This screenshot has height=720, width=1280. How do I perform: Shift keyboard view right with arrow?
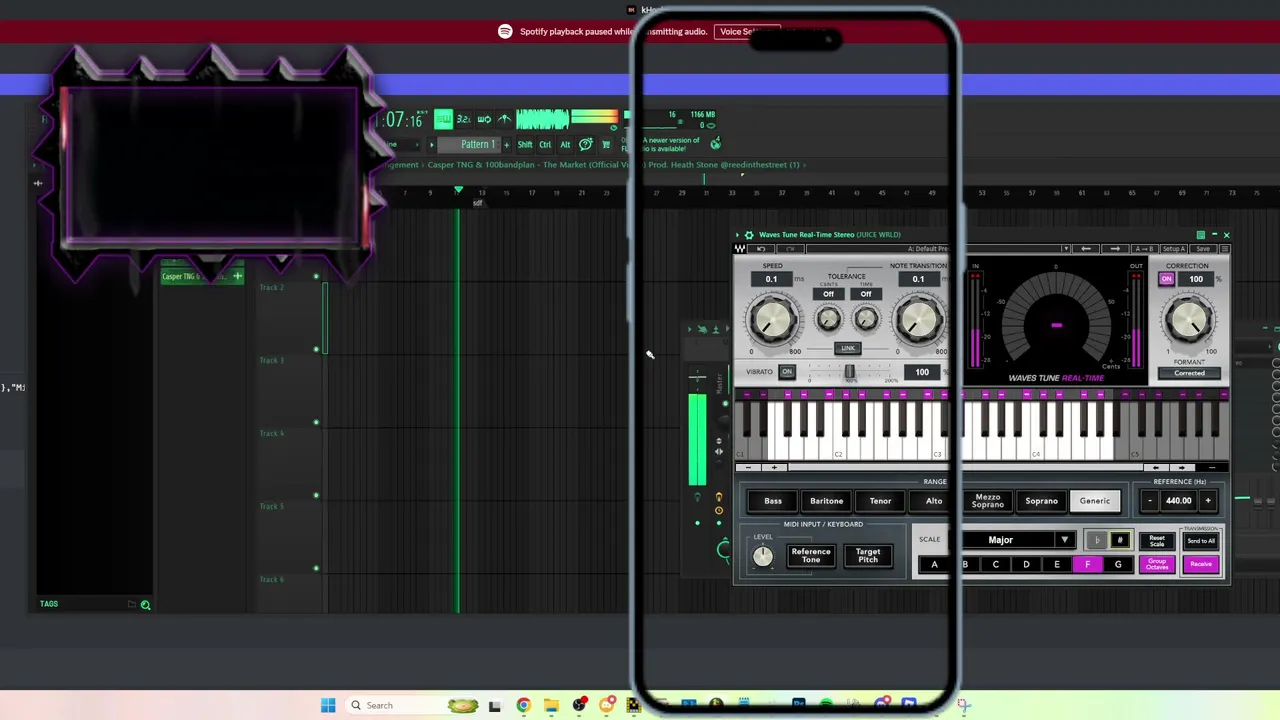tap(1183, 467)
